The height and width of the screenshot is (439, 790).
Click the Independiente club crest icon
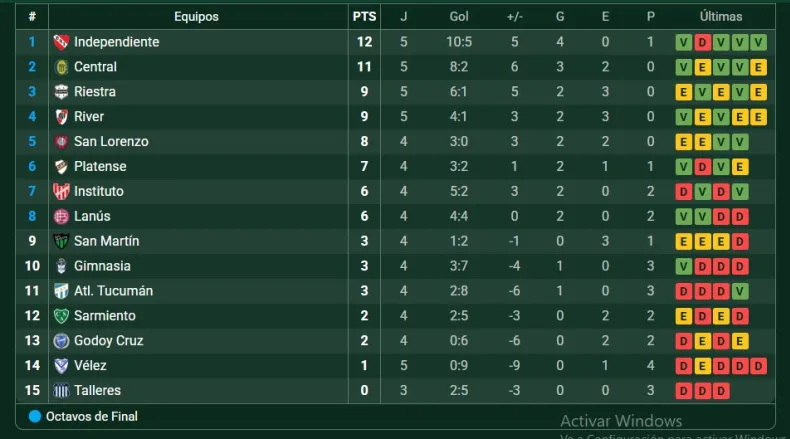tap(60, 42)
